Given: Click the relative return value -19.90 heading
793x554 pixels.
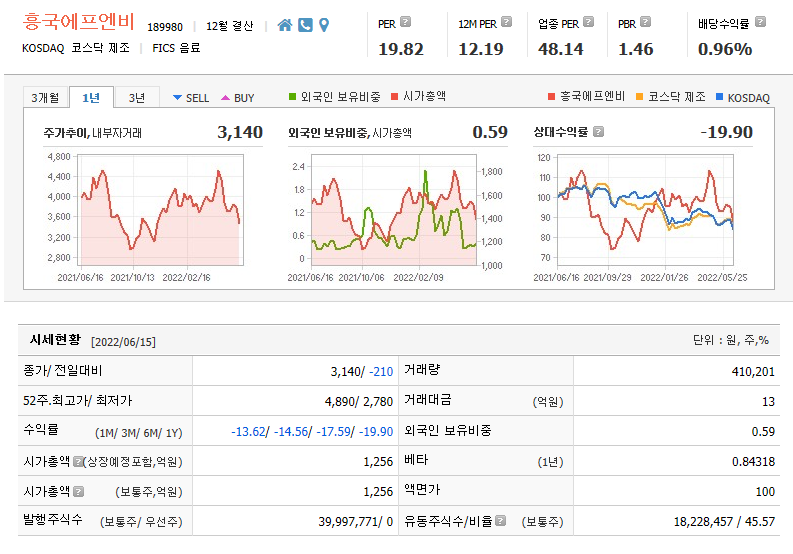Looking at the screenshot, I should tap(727, 132).
